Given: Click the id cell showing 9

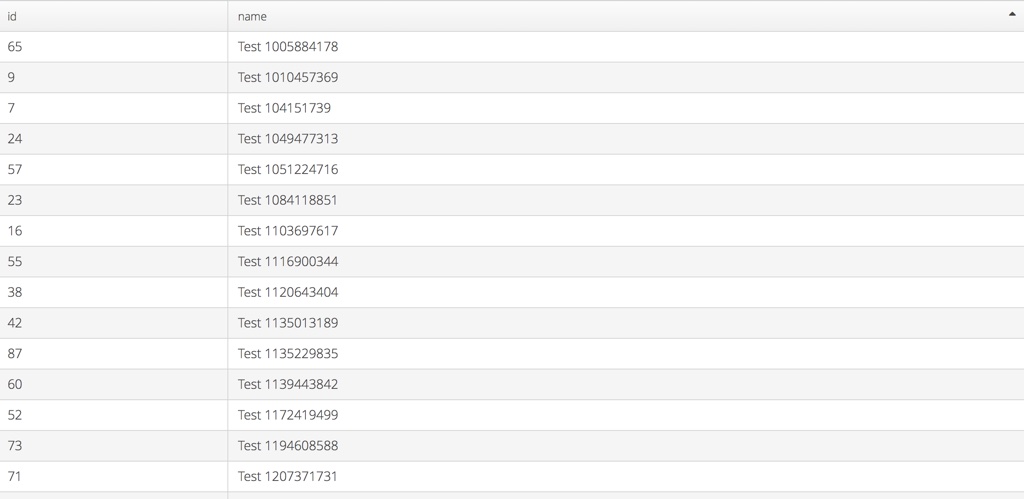Looking at the screenshot, I should click(x=11, y=77).
